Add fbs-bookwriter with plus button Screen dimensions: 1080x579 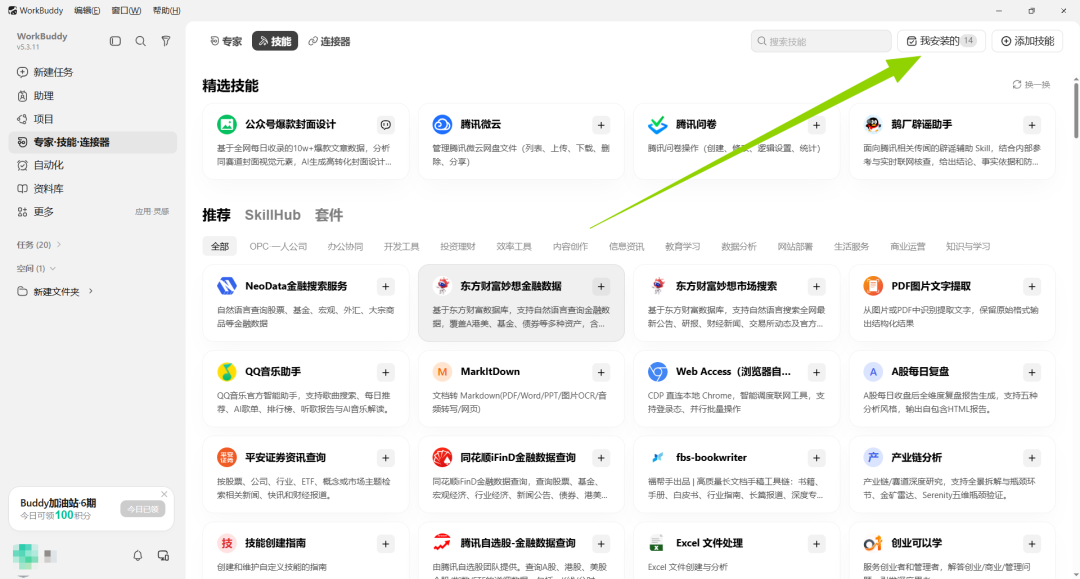point(816,458)
